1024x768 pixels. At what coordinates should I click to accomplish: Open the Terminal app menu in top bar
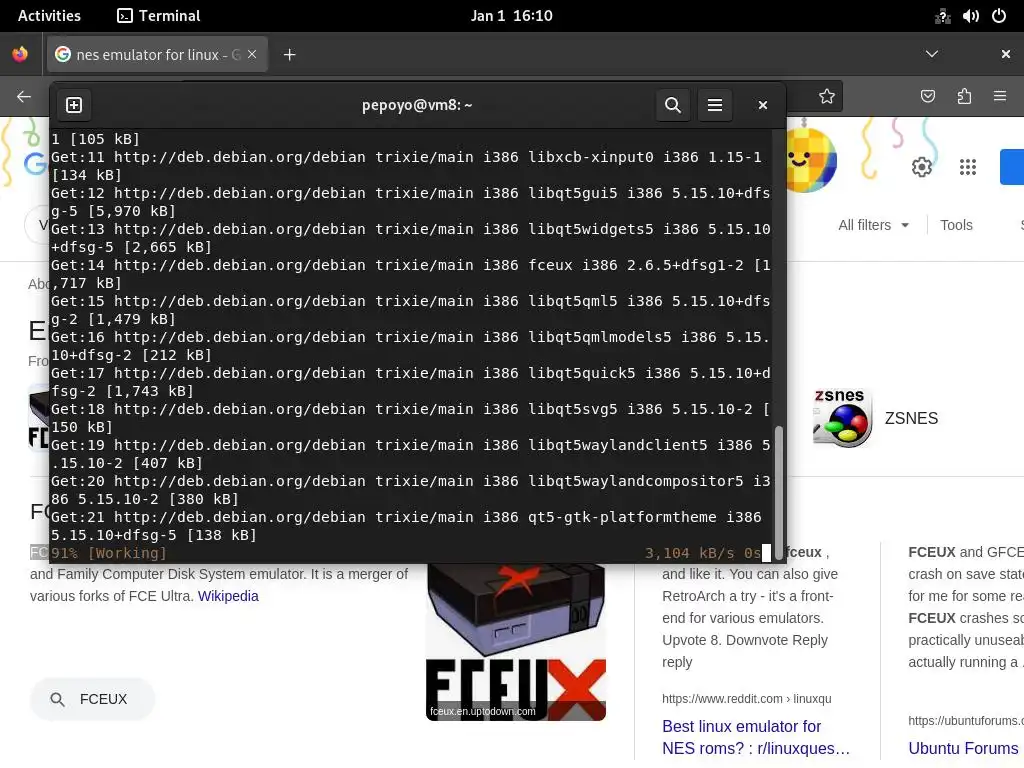(159, 16)
